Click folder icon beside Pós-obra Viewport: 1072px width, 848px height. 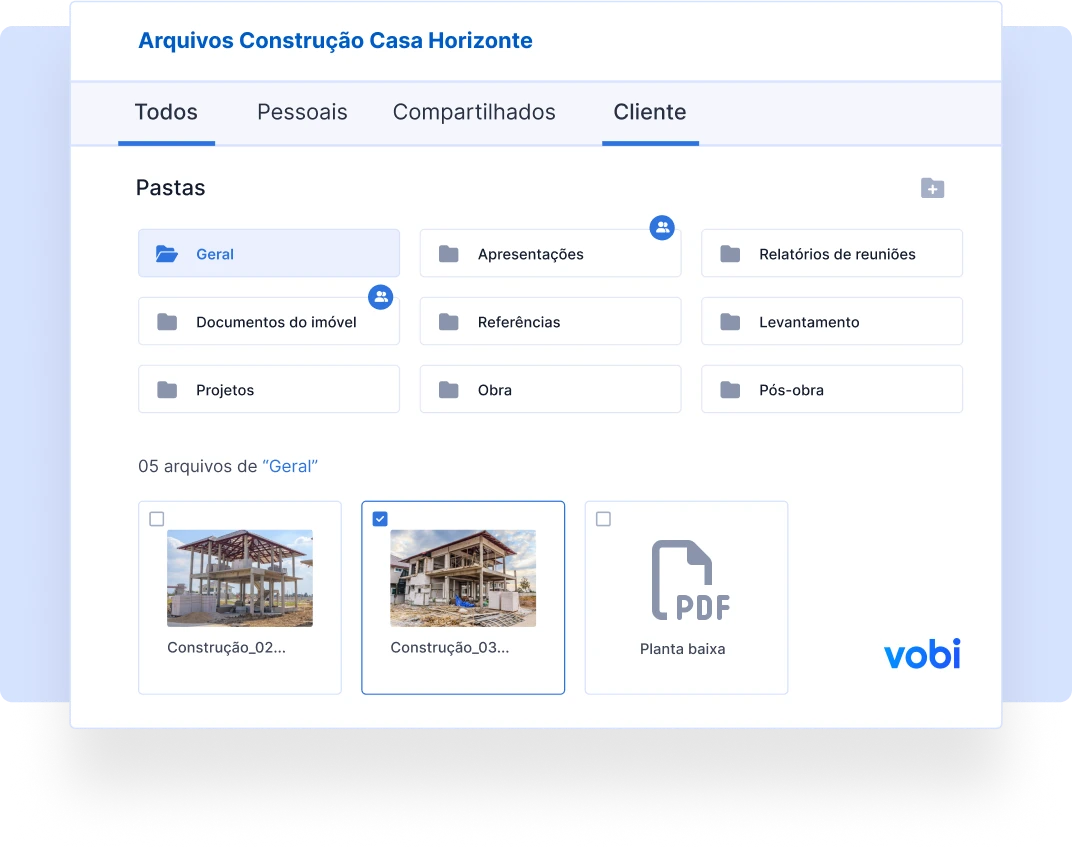click(x=730, y=390)
